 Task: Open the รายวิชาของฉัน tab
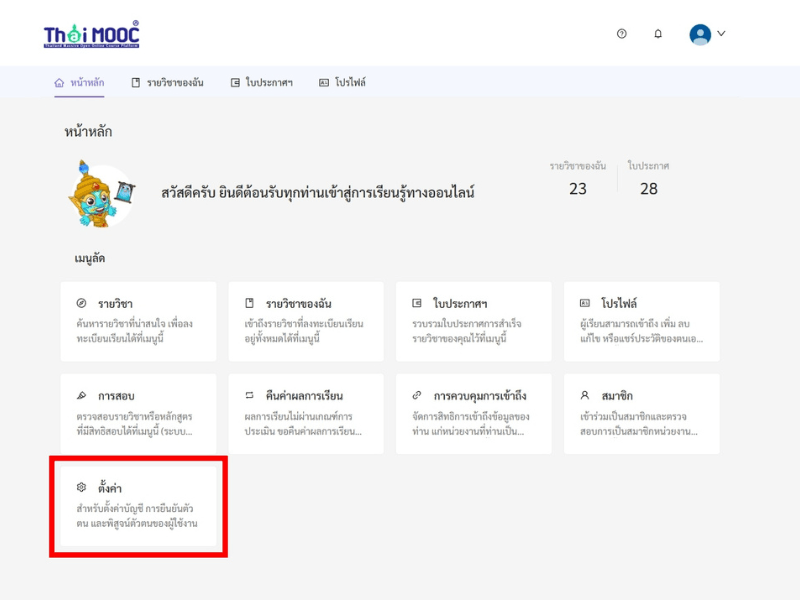(x=167, y=83)
